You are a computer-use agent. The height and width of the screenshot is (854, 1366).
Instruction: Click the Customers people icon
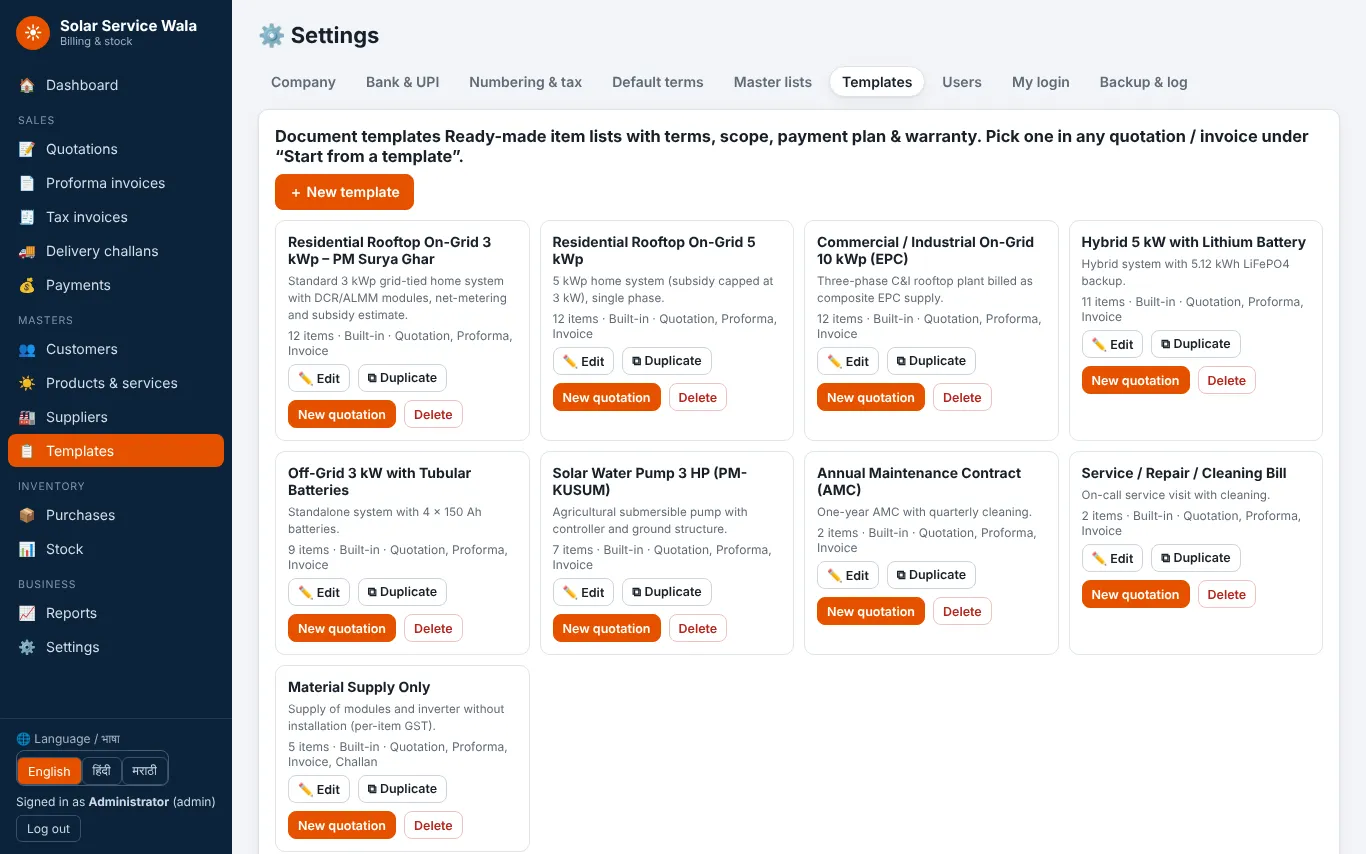coord(27,349)
